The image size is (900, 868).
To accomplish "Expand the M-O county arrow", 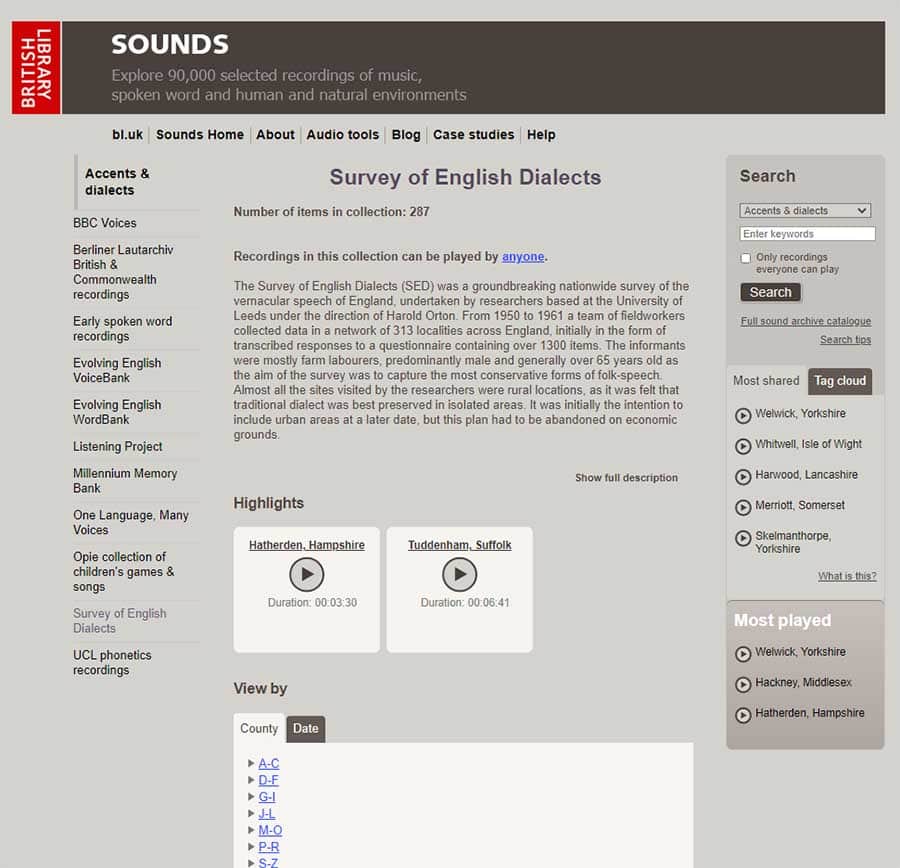I will [x=251, y=830].
